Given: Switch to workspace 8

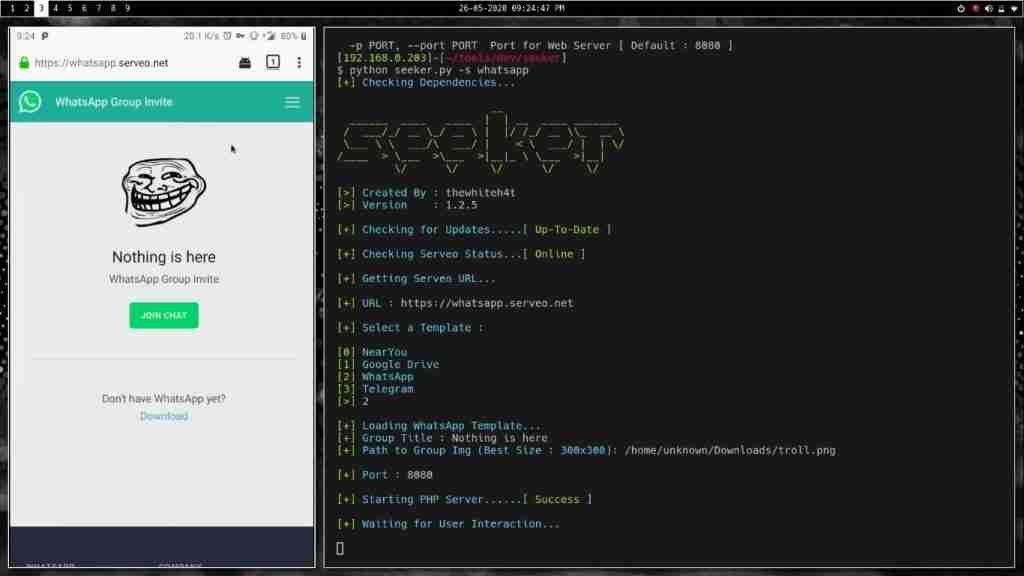Looking at the screenshot, I should 113,8.
